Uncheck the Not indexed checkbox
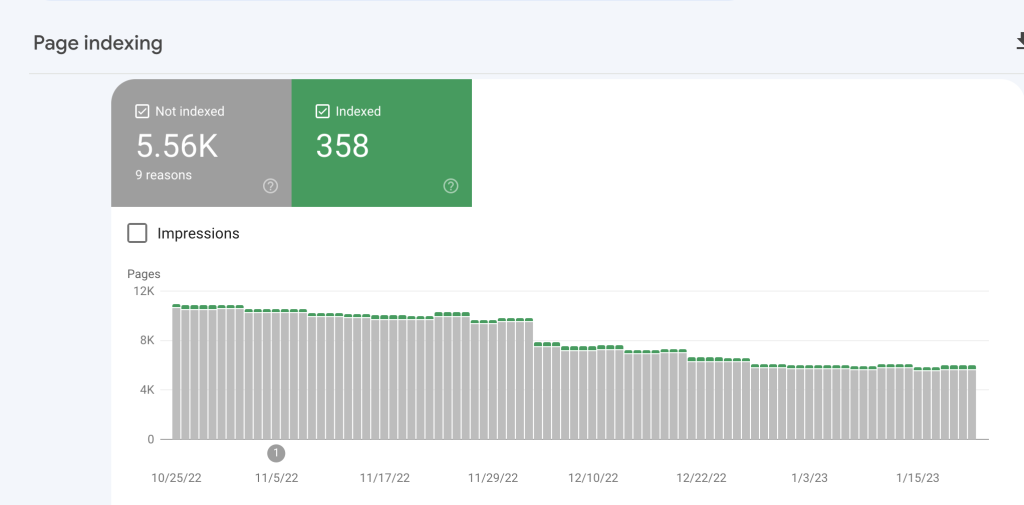Image resolution: width=1024 pixels, height=505 pixels. pyautogui.click(x=142, y=111)
